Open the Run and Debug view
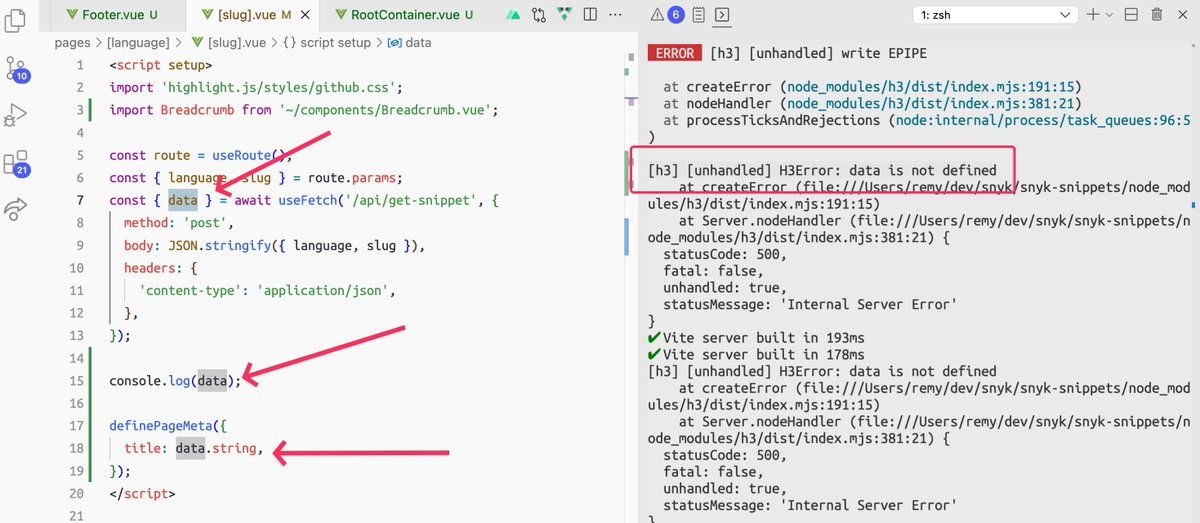1200x523 pixels. coord(16,115)
